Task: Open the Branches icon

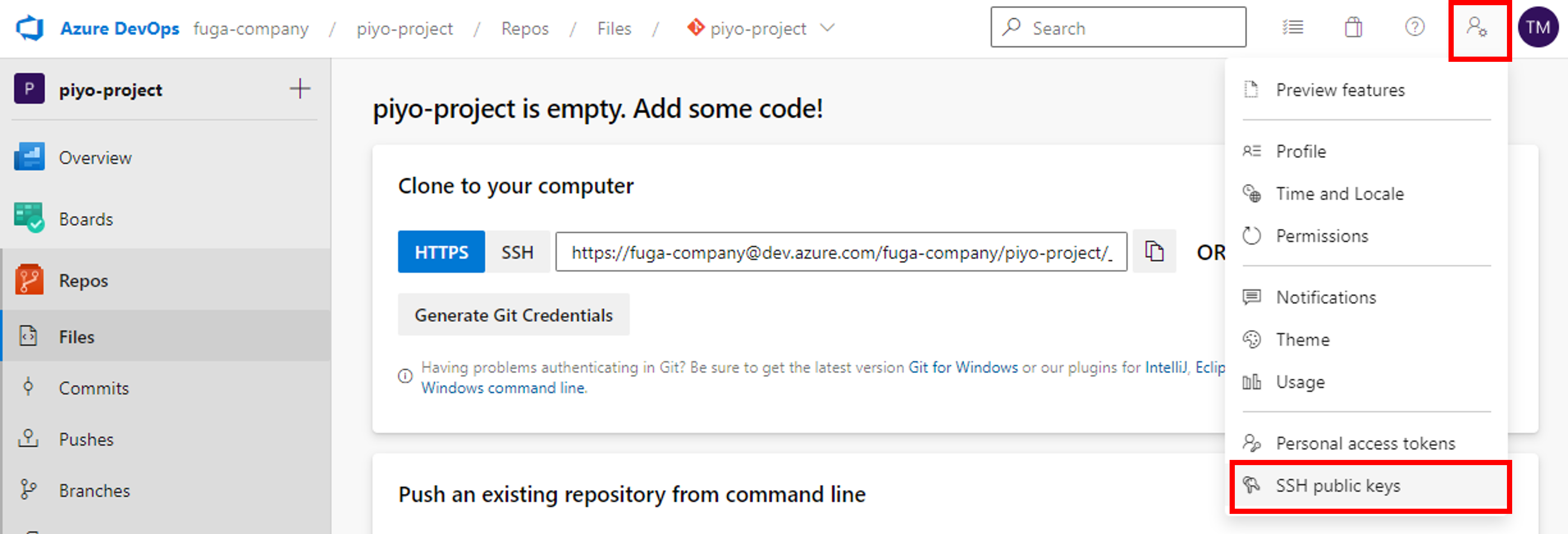Action: pos(28,490)
